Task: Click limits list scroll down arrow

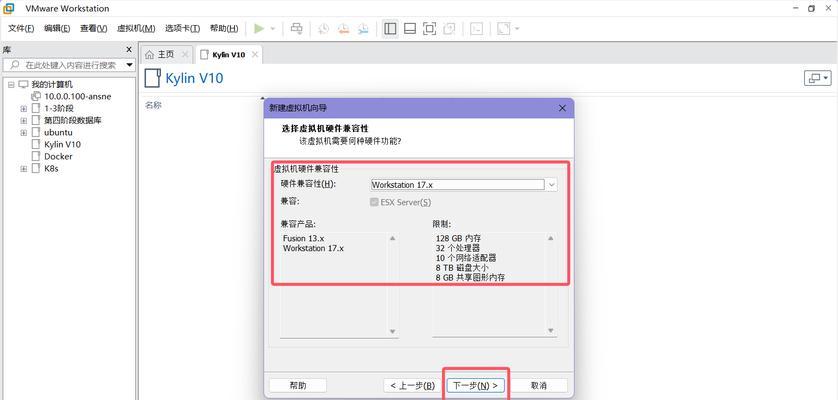Action: 551,331
